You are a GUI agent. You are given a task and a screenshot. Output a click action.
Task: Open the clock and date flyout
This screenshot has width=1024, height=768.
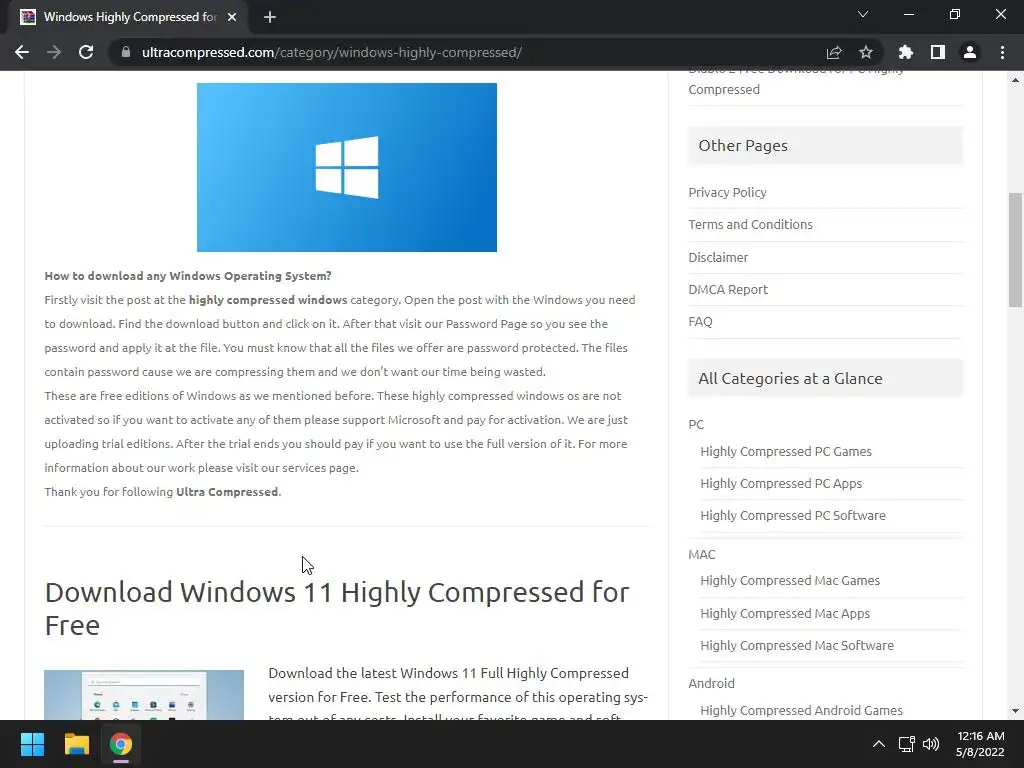(980, 744)
